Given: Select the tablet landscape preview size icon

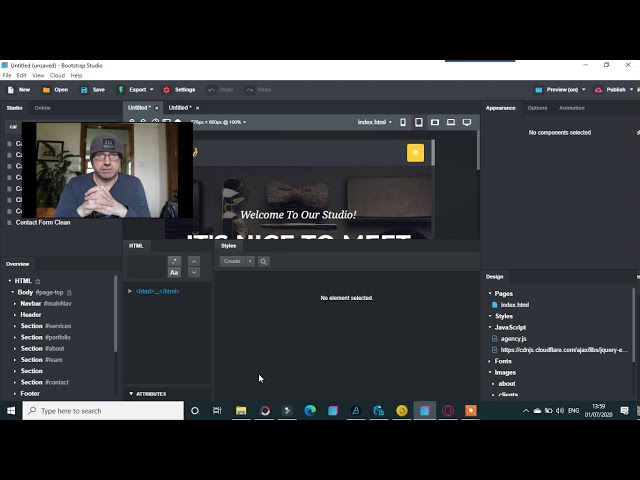Looking at the screenshot, I should tap(435, 122).
